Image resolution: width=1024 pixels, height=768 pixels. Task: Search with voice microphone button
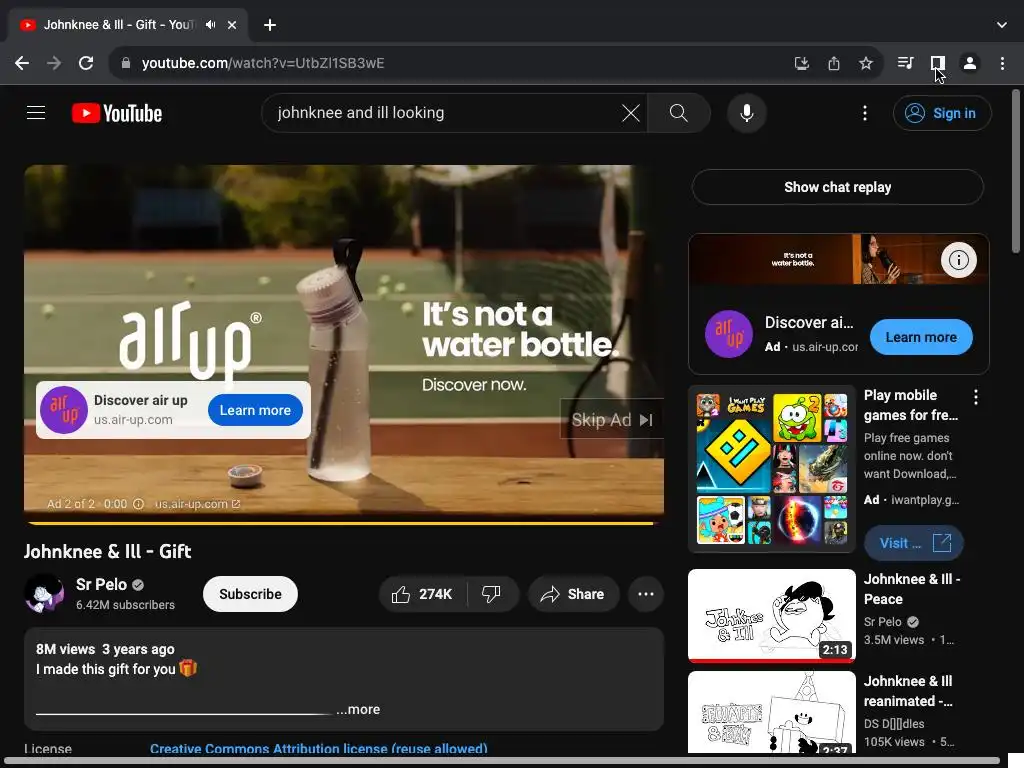pyautogui.click(x=746, y=113)
